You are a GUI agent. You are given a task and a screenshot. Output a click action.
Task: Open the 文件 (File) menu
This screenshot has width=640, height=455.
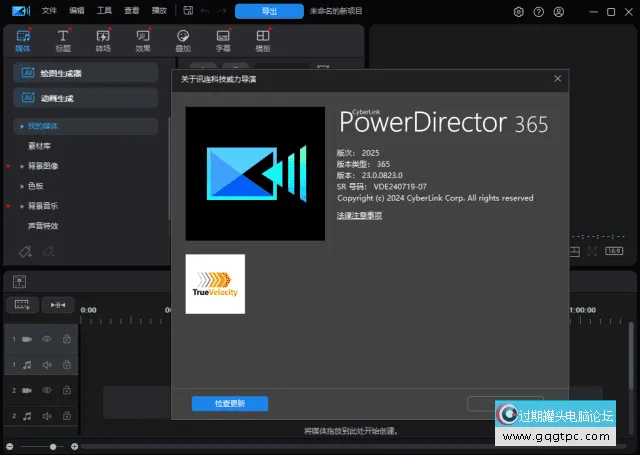50,12
